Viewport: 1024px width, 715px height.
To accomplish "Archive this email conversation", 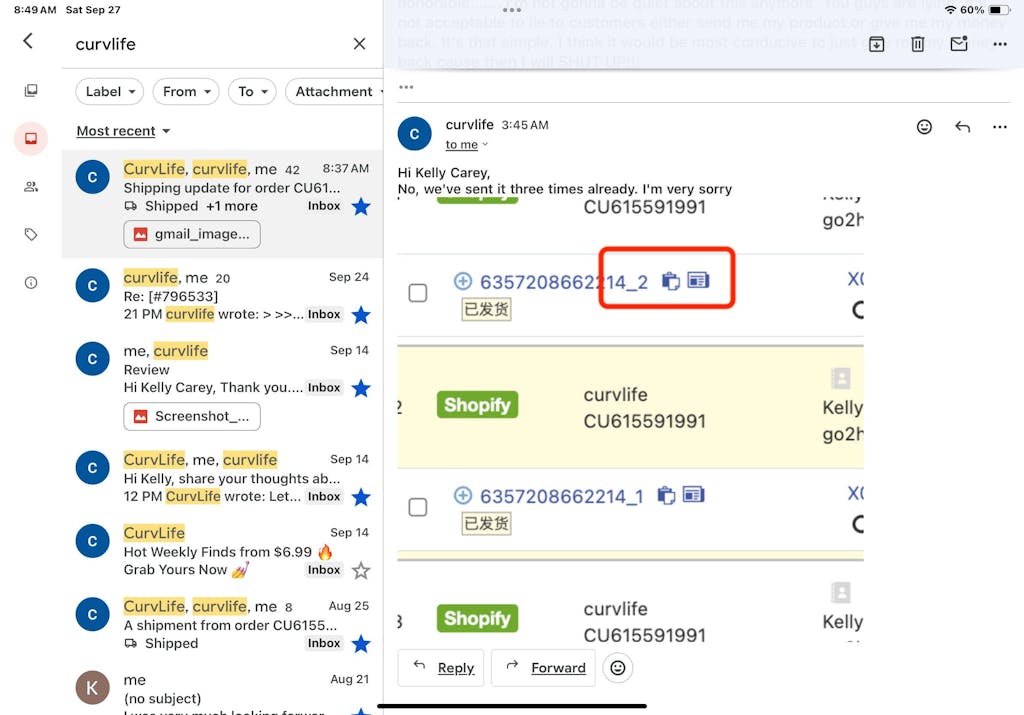I will 876,44.
